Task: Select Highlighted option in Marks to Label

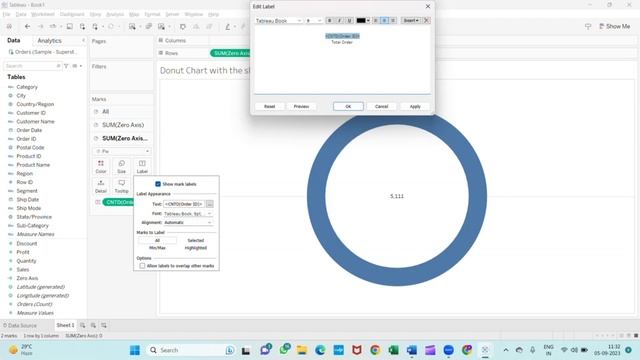Action: click(196, 248)
